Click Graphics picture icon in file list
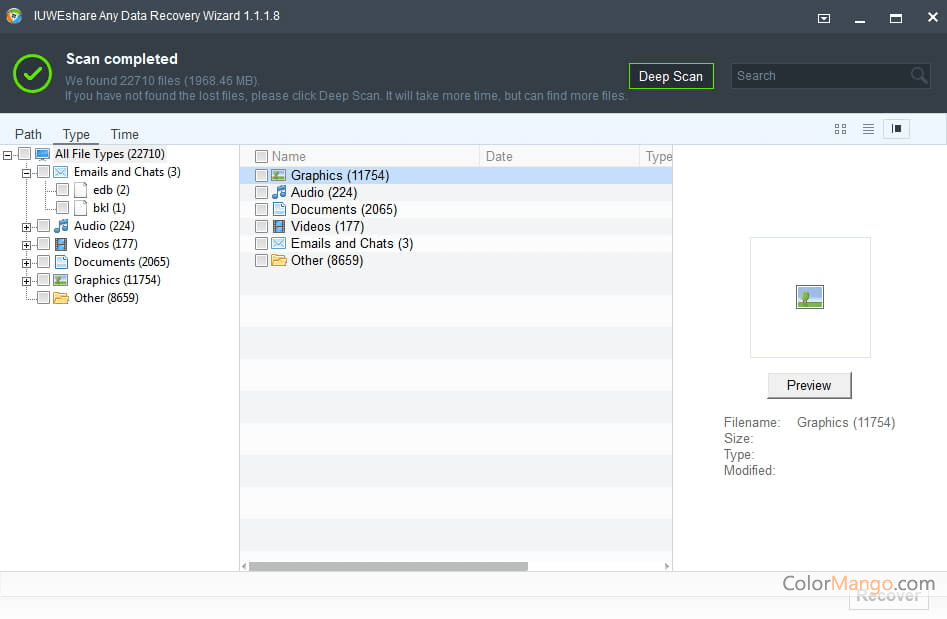 point(279,176)
